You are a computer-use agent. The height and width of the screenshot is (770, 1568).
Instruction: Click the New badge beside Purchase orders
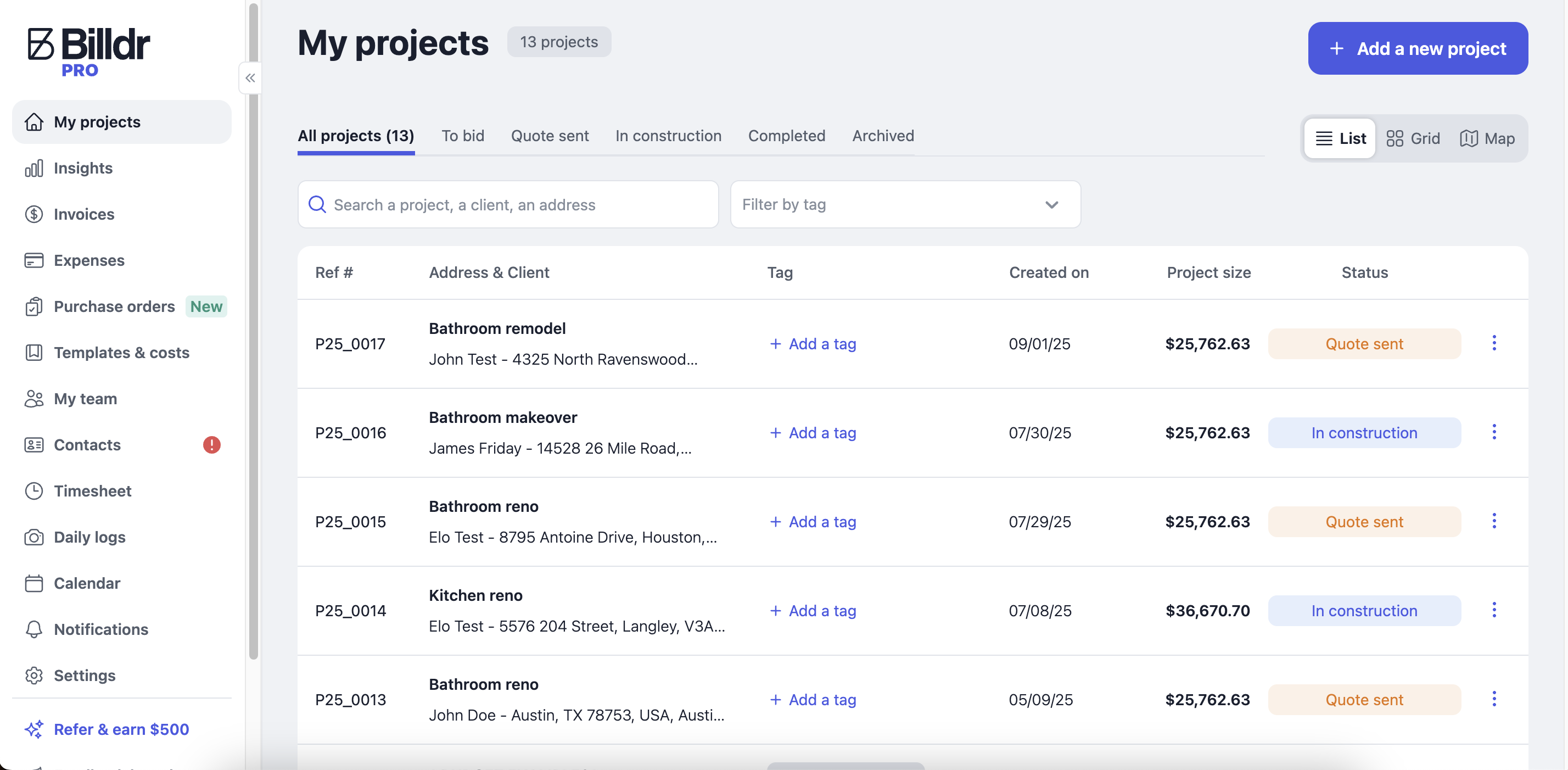(x=206, y=306)
